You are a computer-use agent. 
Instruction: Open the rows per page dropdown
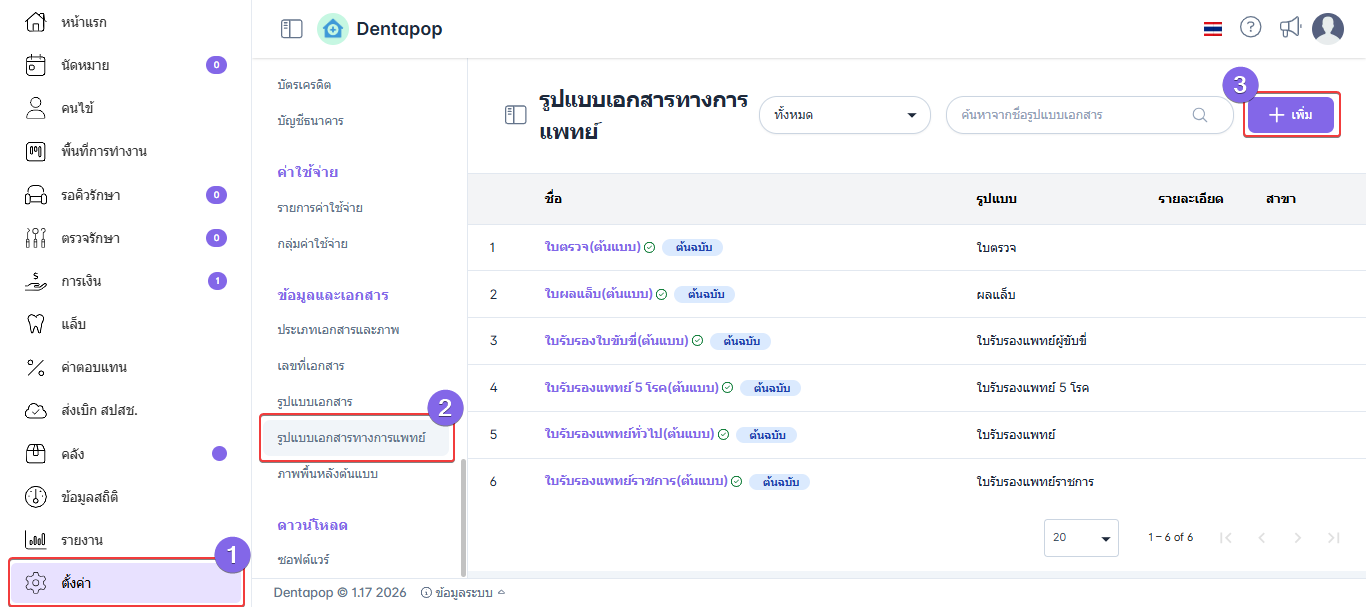[1080, 538]
